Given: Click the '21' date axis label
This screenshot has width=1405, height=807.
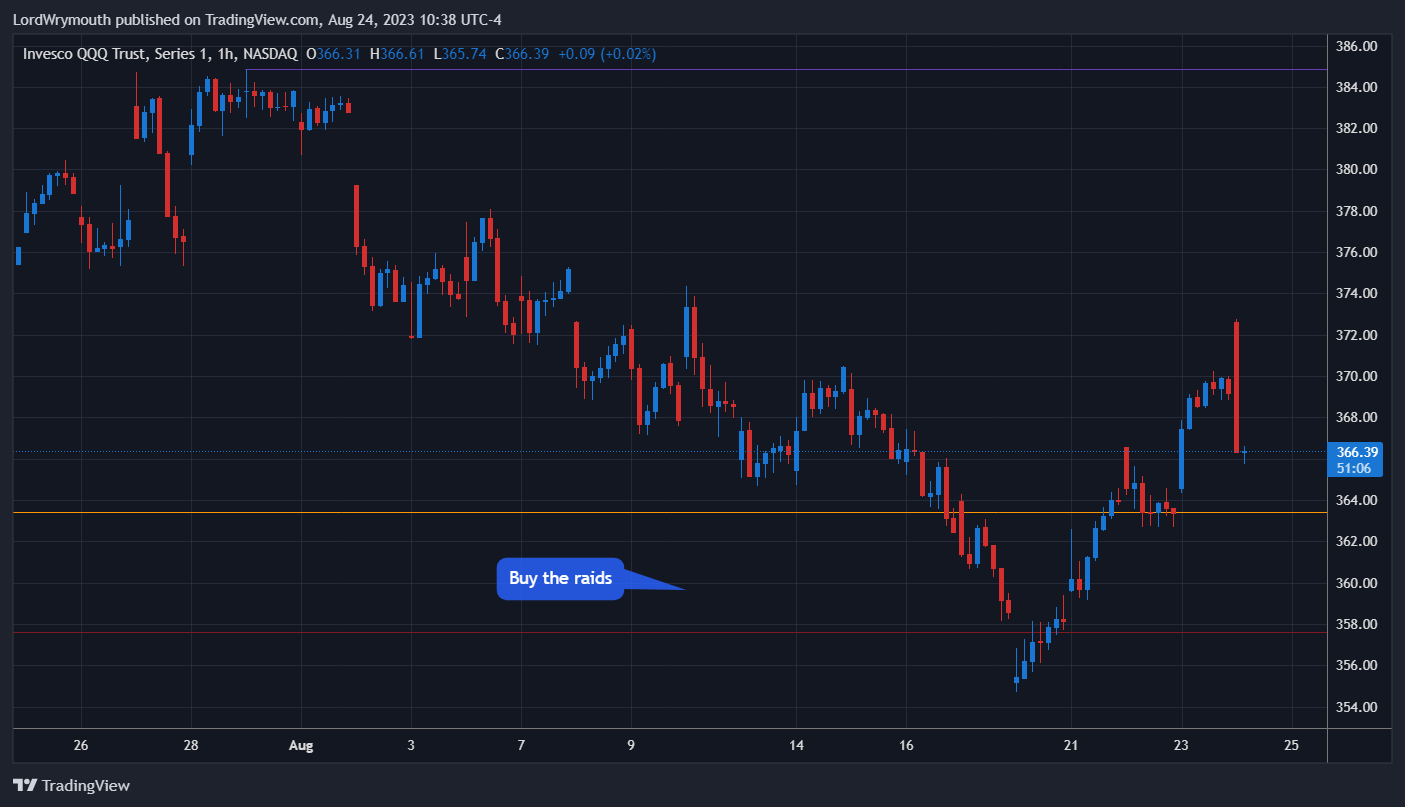Looking at the screenshot, I should 1071,745.
